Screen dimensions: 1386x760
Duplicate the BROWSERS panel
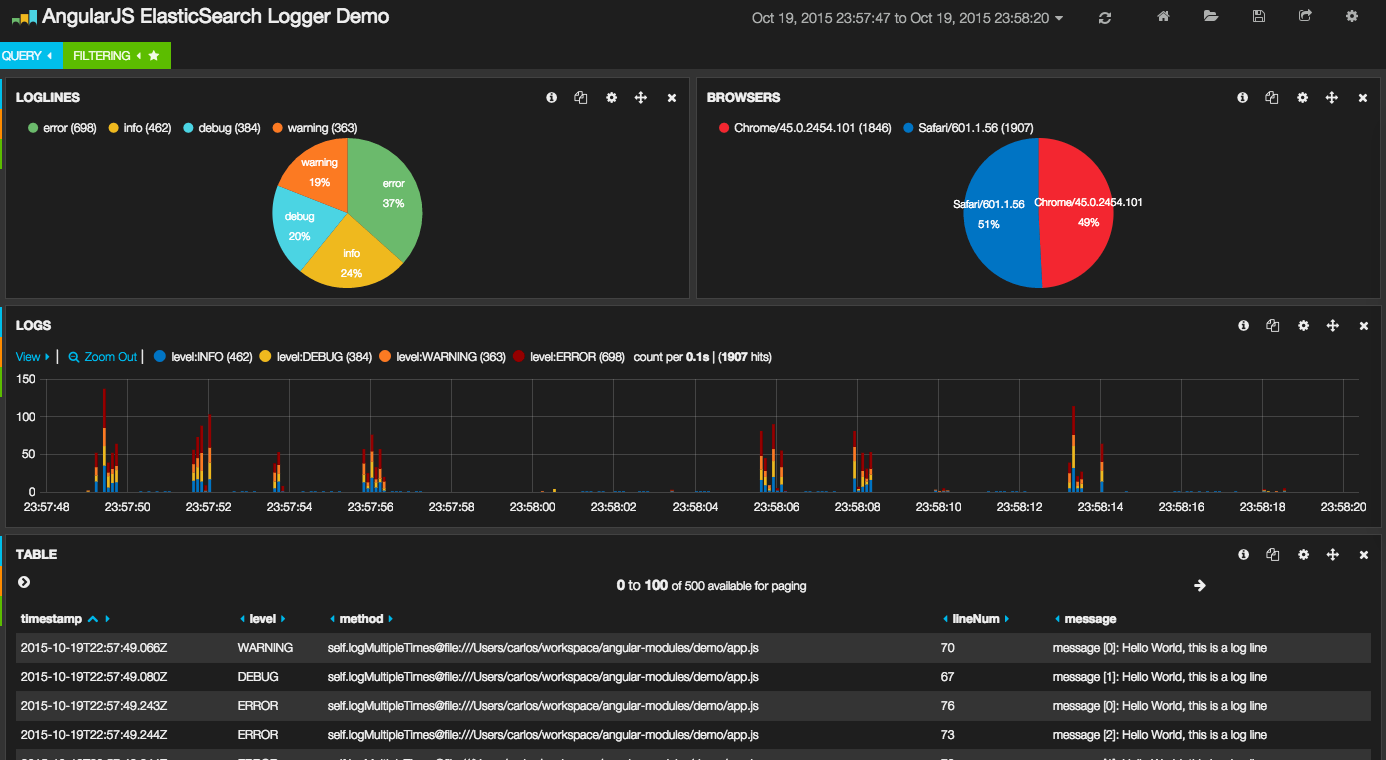[x=1272, y=98]
